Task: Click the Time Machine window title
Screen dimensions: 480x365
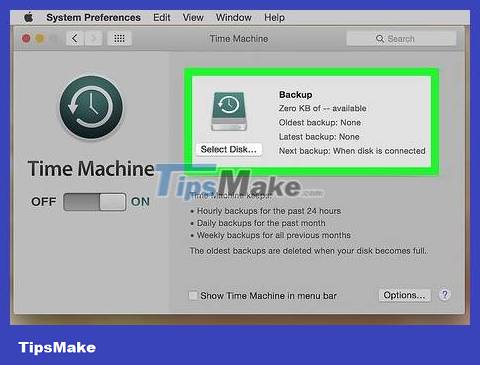Action: (x=239, y=39)
